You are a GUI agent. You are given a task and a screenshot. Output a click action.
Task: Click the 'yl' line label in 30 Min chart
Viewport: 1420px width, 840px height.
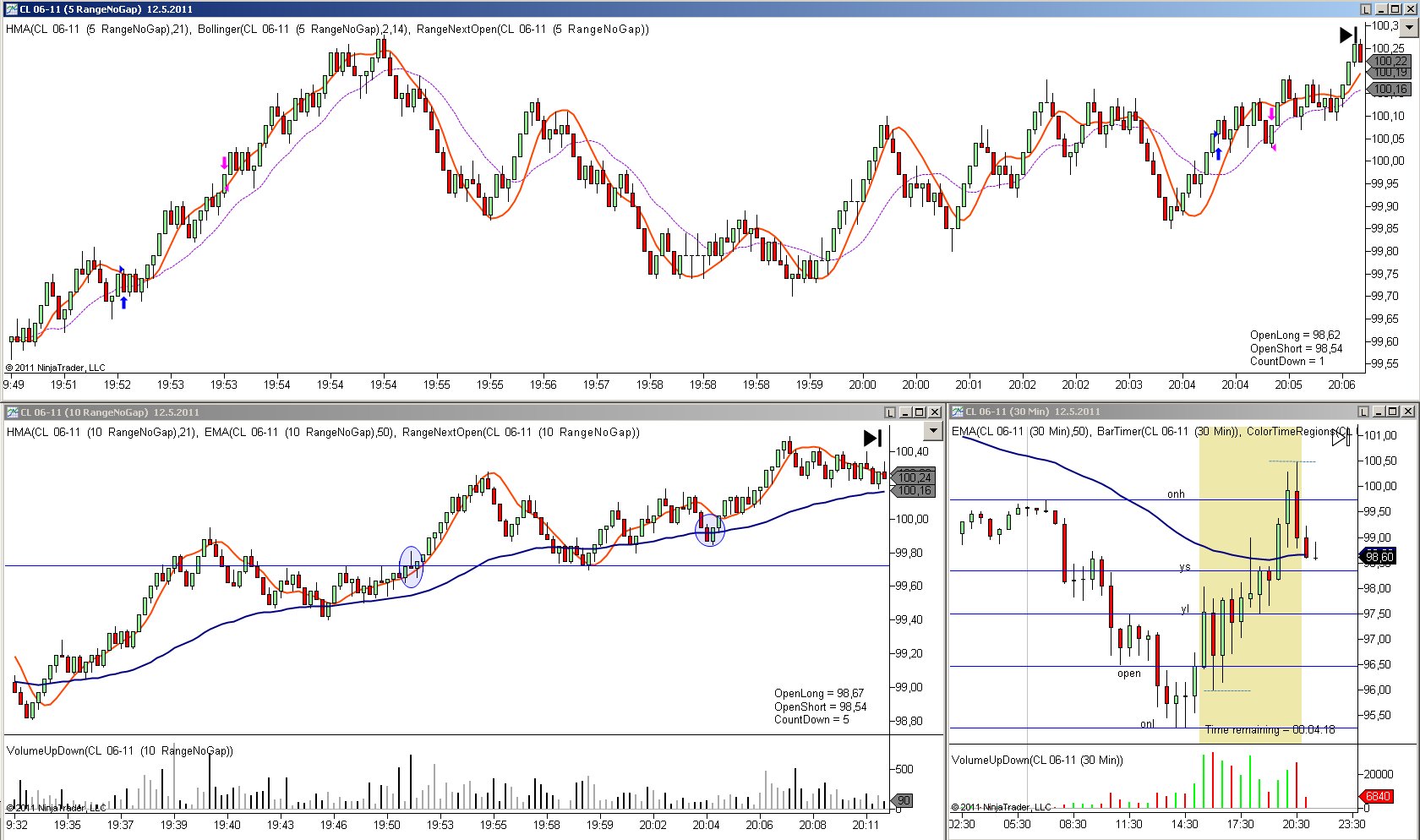coord(1185,608)
